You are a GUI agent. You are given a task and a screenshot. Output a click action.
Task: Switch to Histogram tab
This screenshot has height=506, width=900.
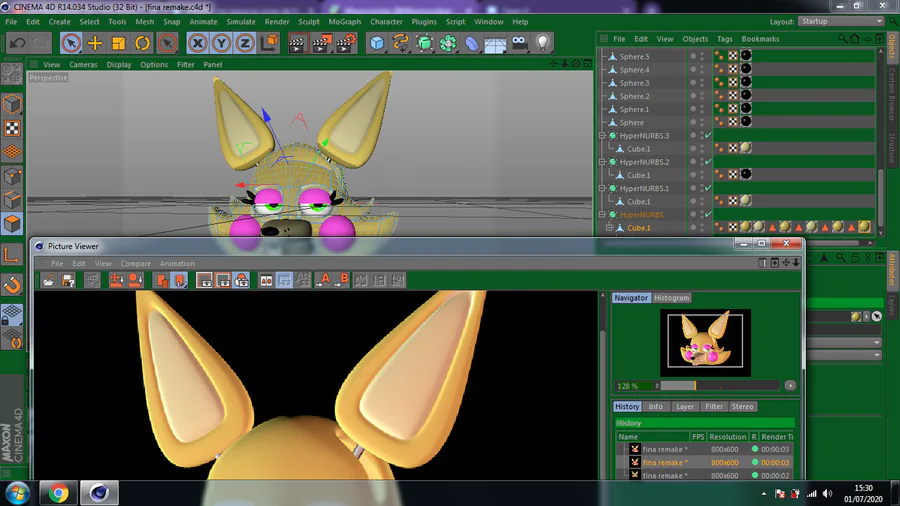point(672,298)
